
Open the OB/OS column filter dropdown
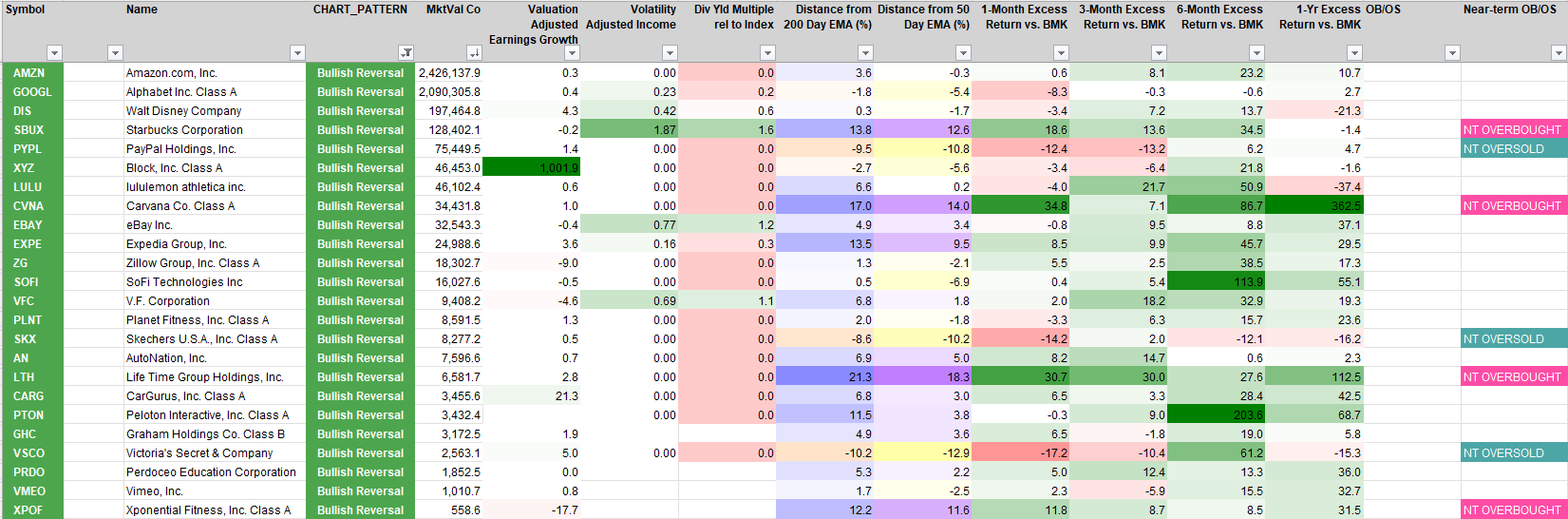coord(1452,53)
